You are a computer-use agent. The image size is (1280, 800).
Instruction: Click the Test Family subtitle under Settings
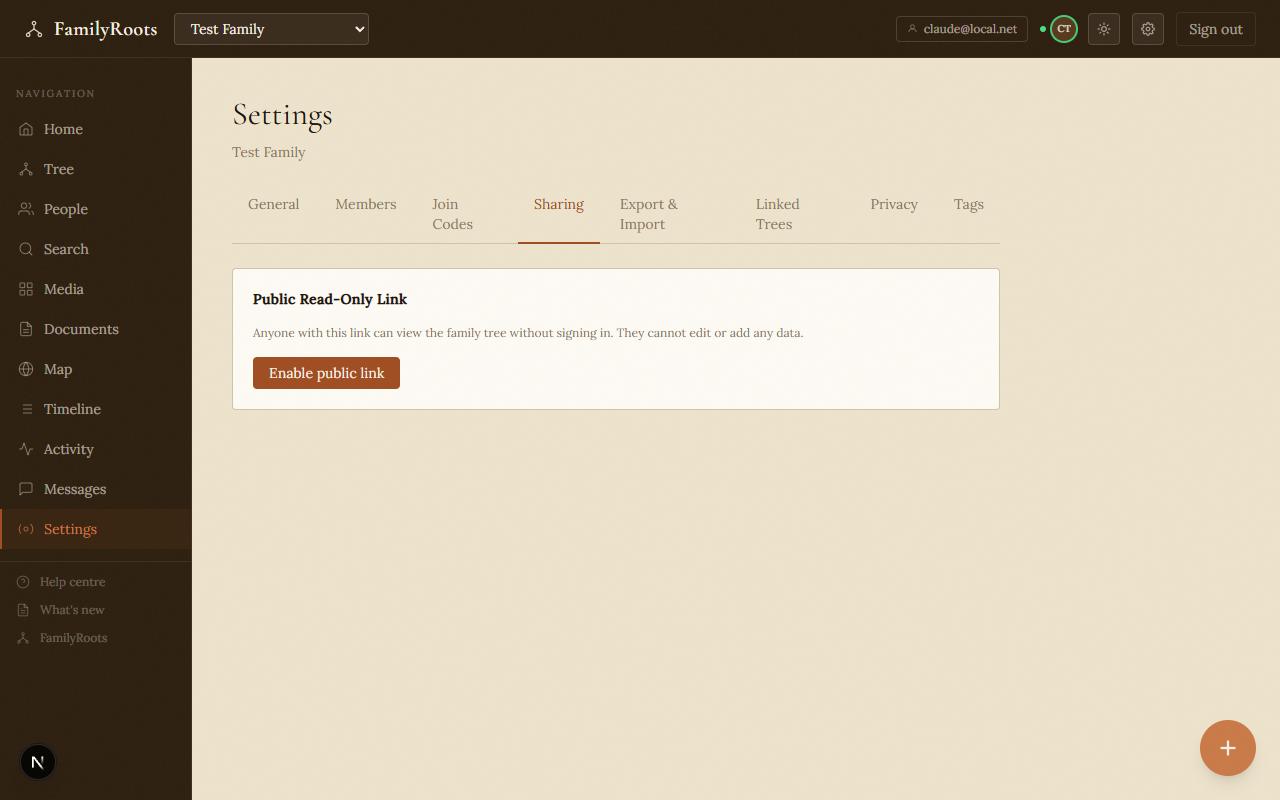(269, 152)
